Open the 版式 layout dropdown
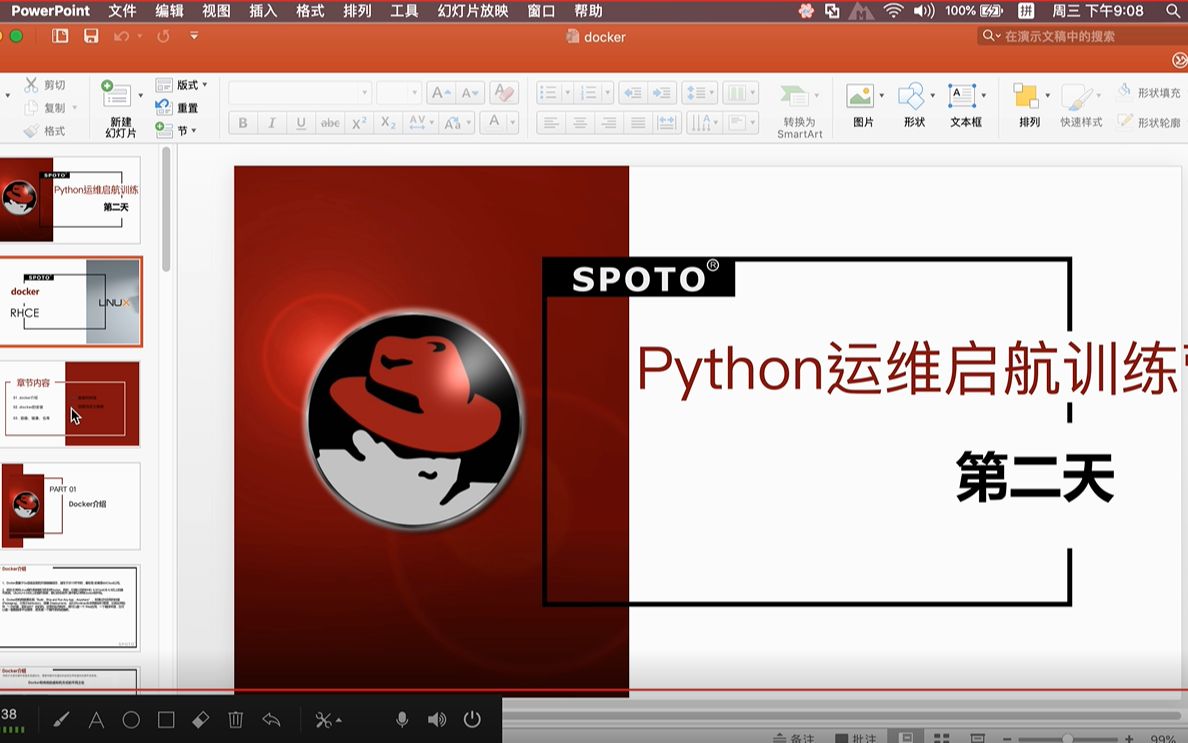This screenshot has width=1188, height=743. coord(182,85)
